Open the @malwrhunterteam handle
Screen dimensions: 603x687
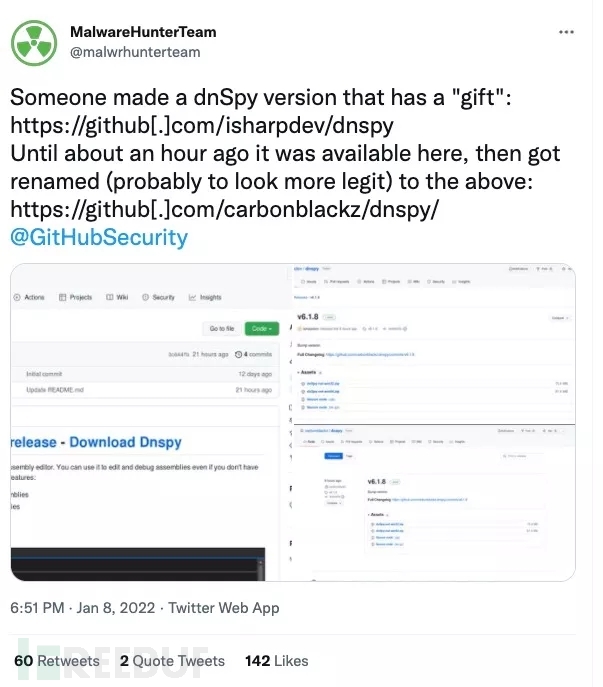point(135,51)
